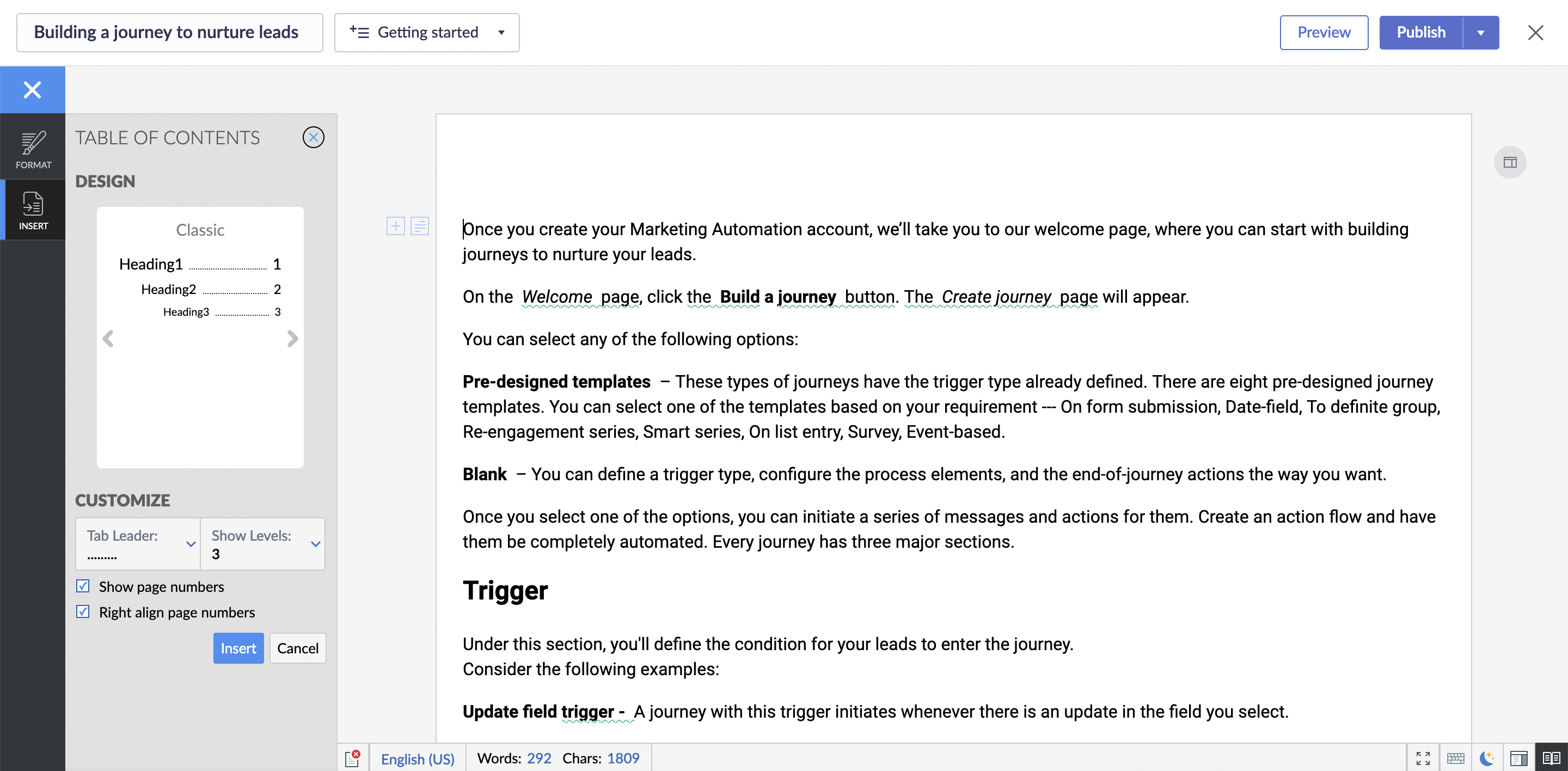Open the Format sidebar panel
The width and height of the screenshot is (1568, 771).
(33, 149)
